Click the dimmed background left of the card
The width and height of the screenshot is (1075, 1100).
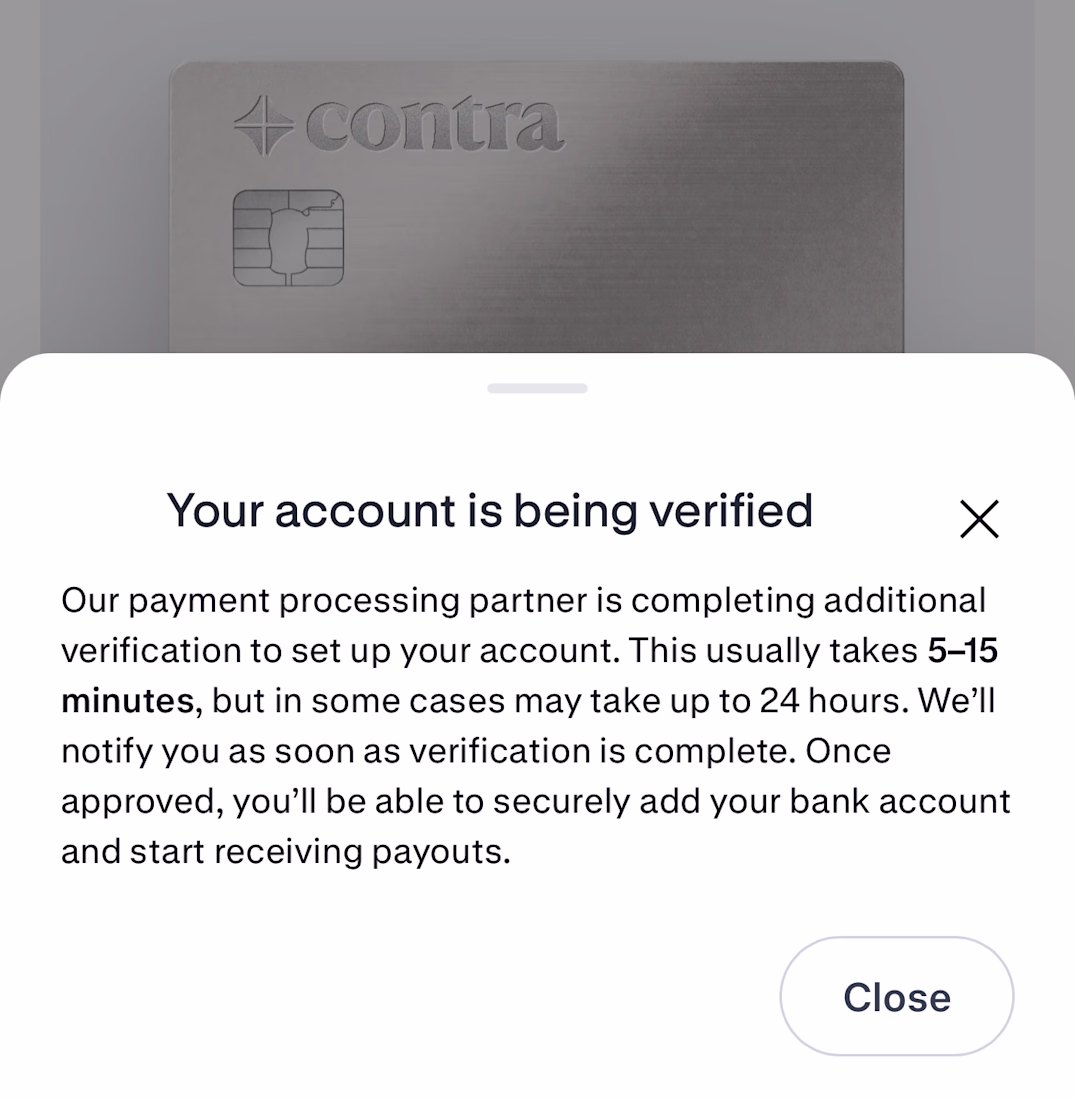84,210
